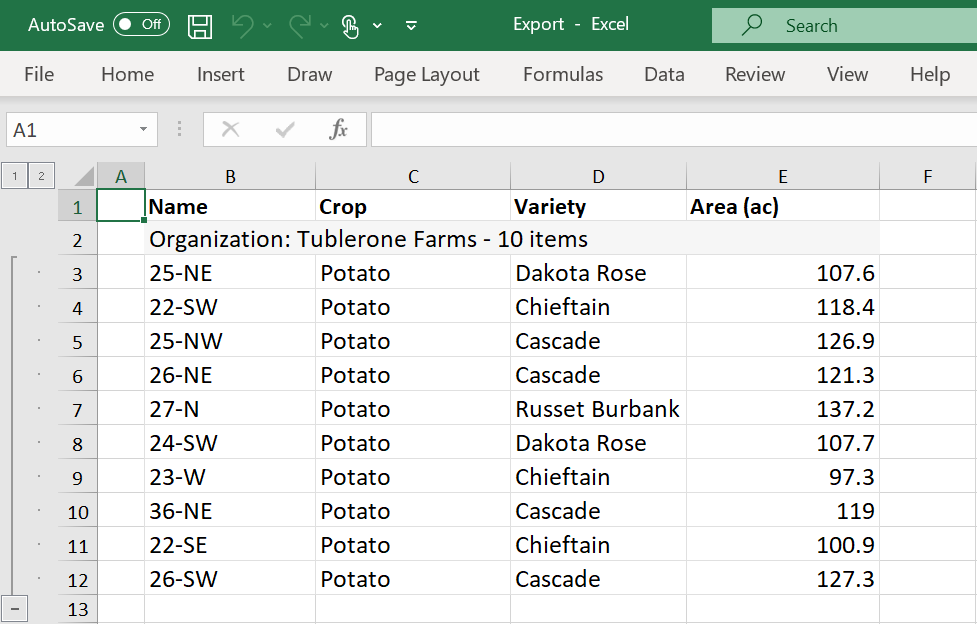The image size is (977, 624).
Task: Select column B header
Action: 230,176
